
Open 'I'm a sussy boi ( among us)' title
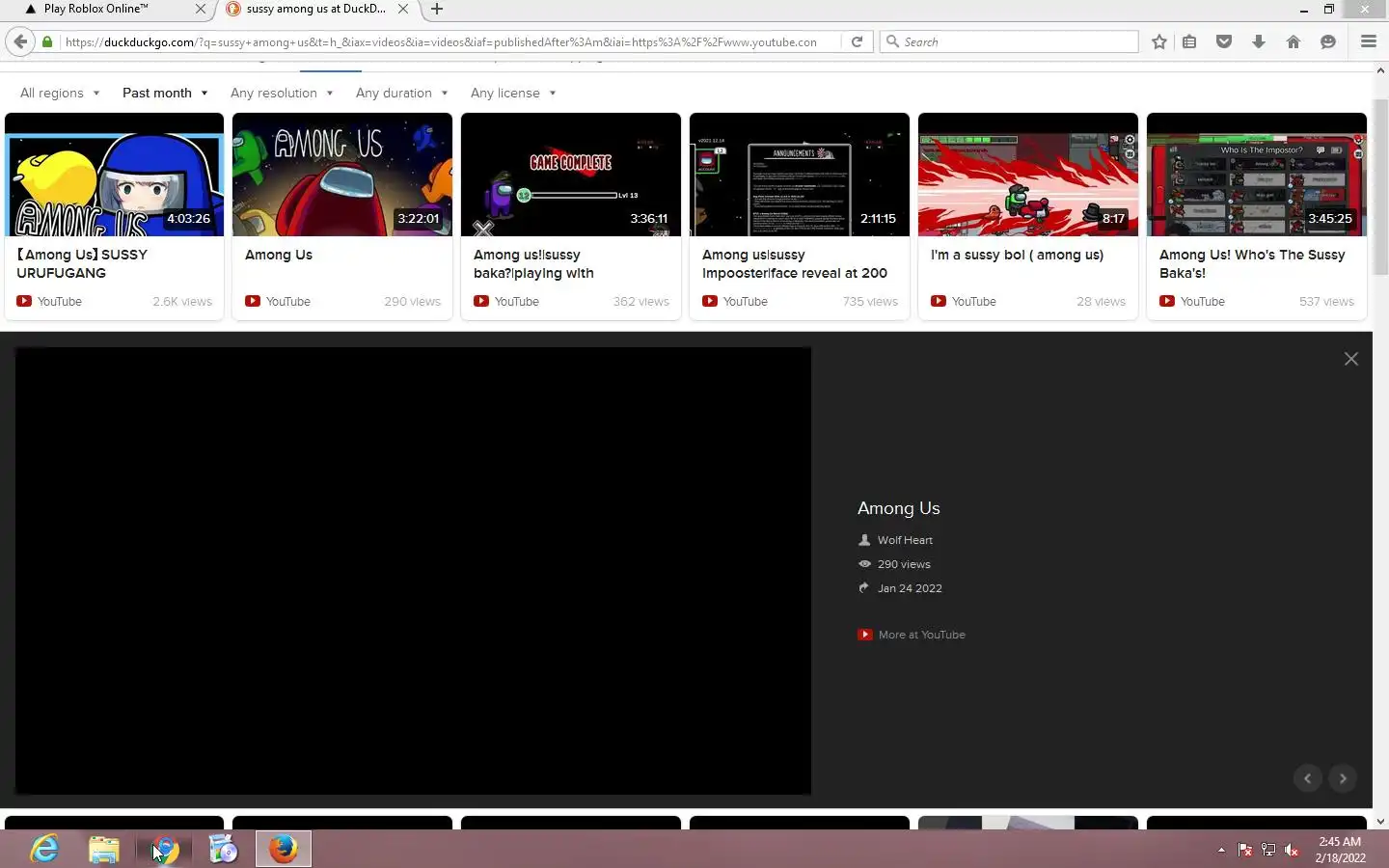click(x=1017, y=255)
